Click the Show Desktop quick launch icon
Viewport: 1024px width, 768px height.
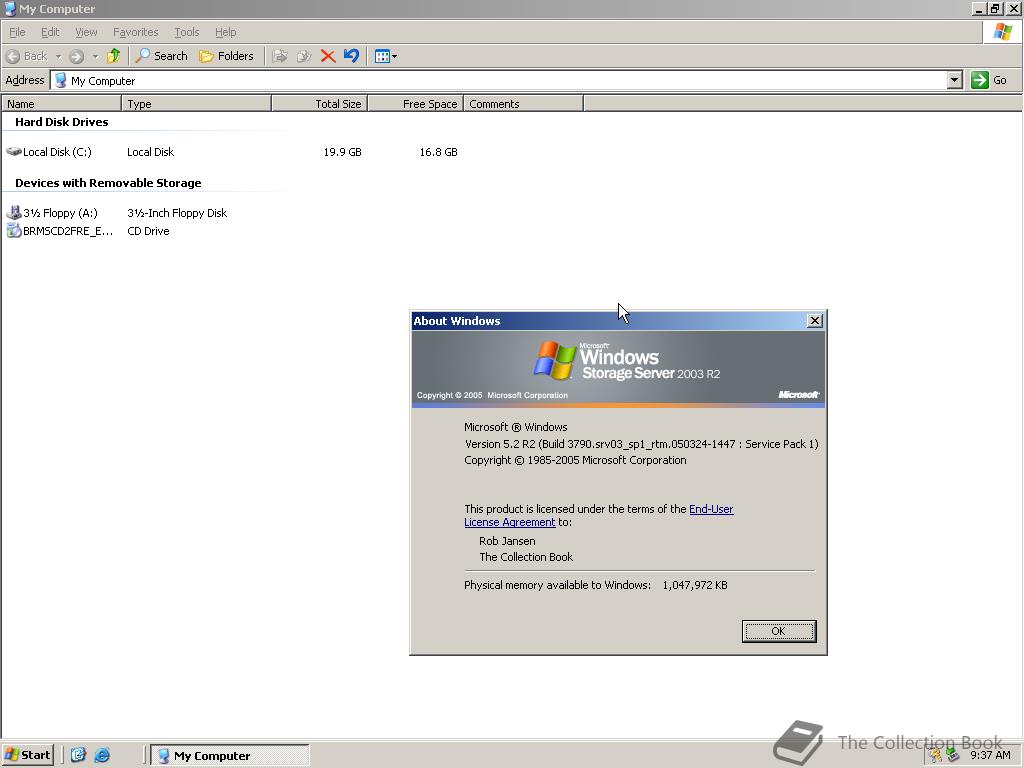(78, 755)
